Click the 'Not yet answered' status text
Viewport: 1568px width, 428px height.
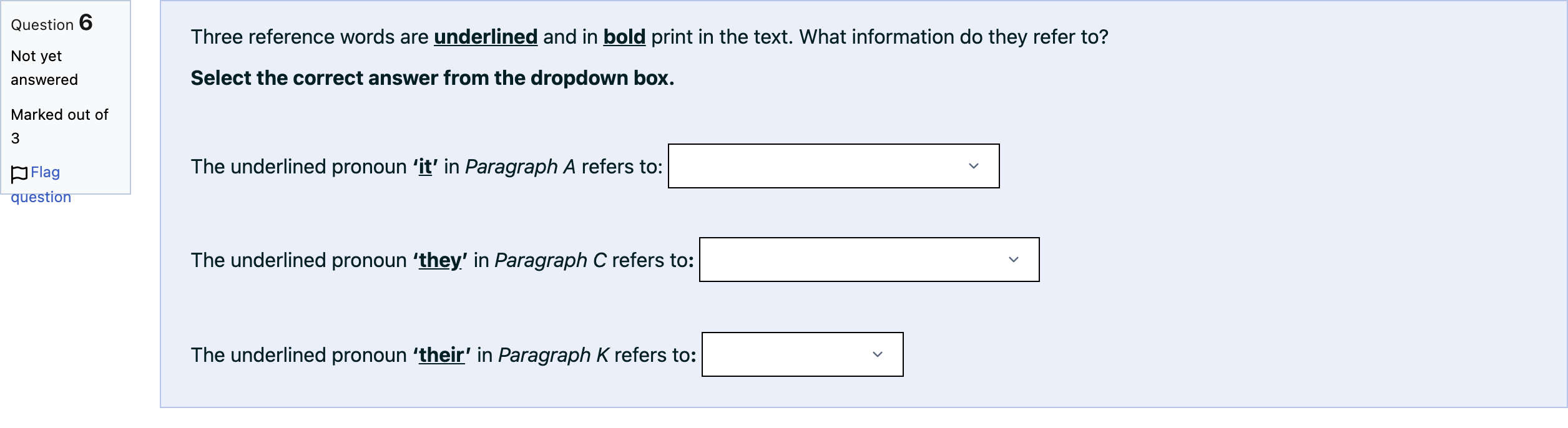click(44, 68)
